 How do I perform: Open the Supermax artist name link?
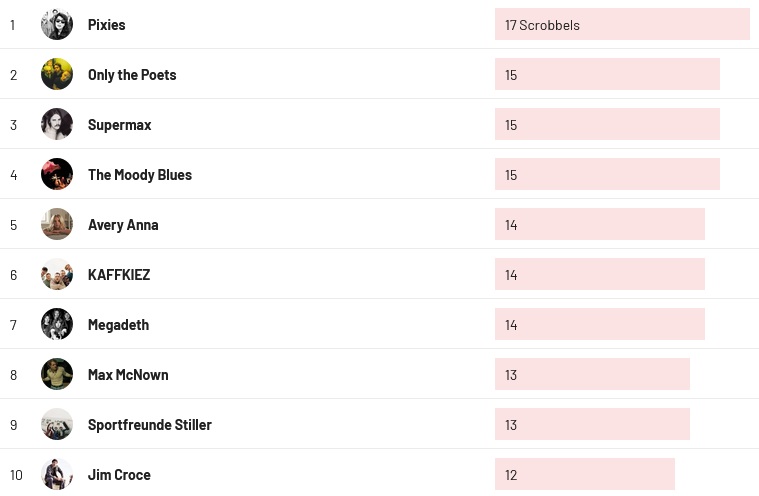[119, 125]
